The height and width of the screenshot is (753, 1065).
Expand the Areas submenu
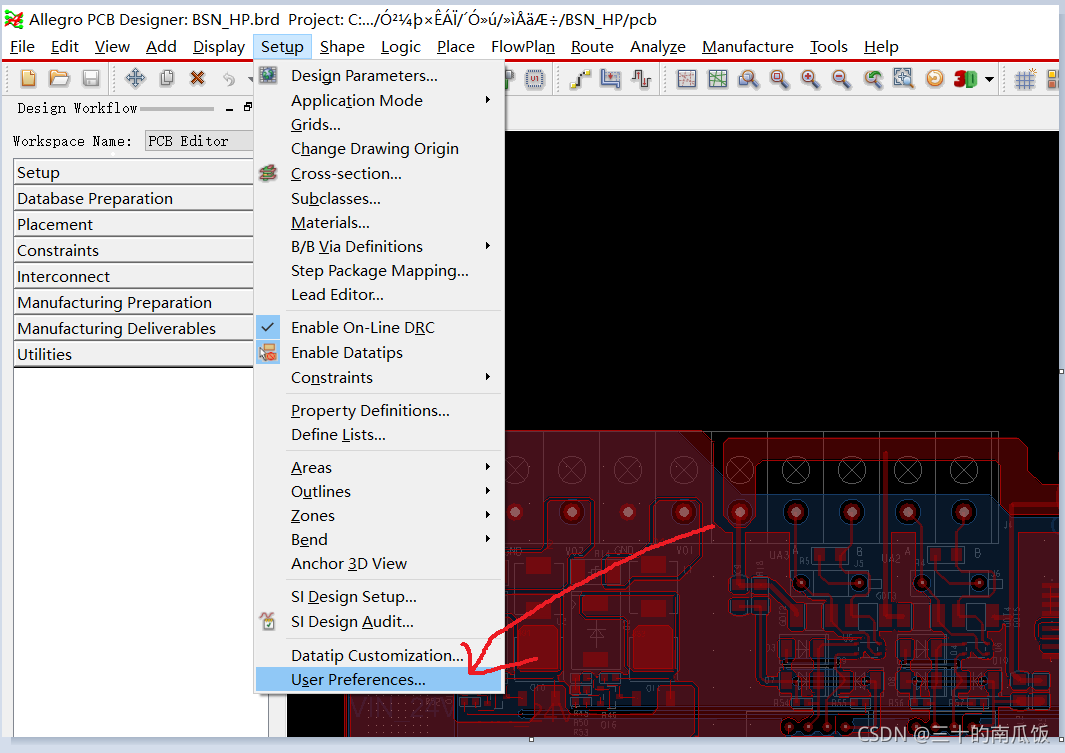(x=488, y=467)
